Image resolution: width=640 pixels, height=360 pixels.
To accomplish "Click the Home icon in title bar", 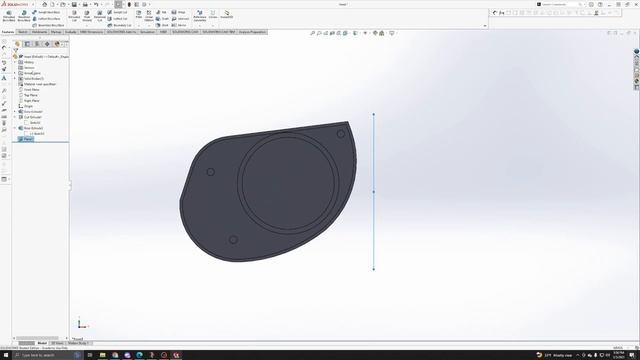I will point(44,4).
